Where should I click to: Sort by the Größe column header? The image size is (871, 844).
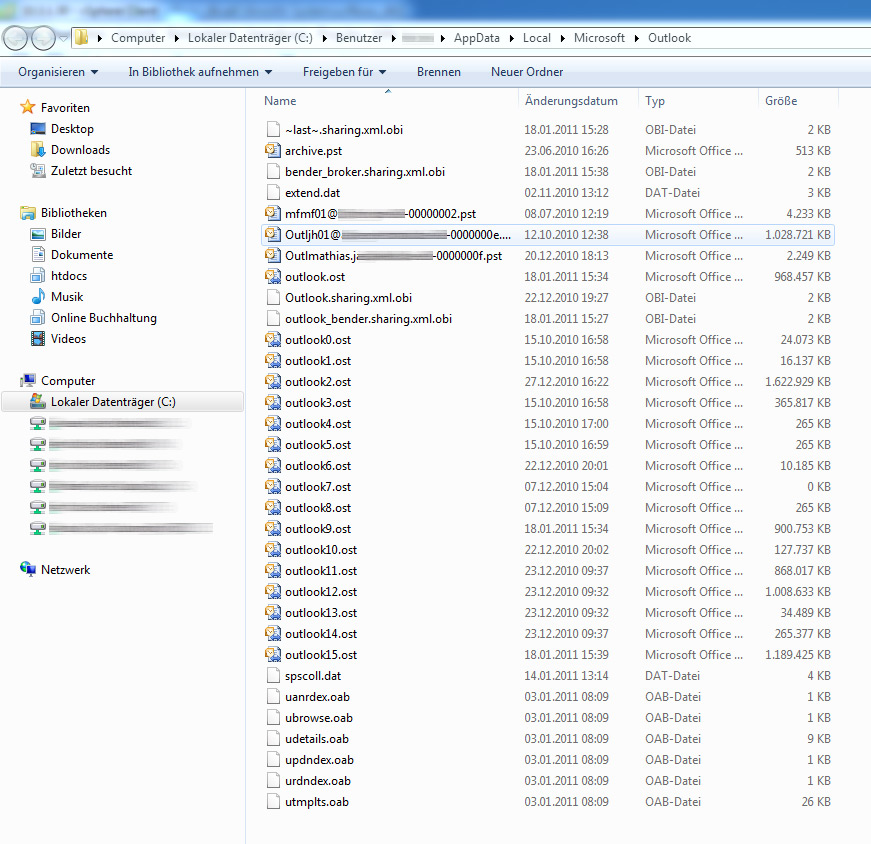781,101
